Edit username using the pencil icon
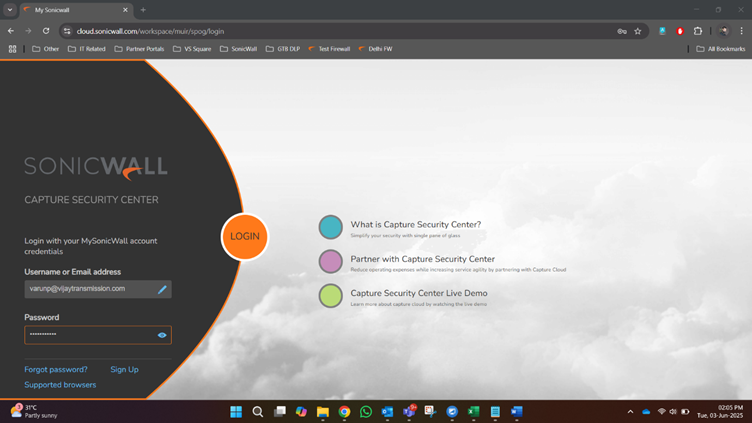Screen dimensions: 752x423 coord(162,289)
